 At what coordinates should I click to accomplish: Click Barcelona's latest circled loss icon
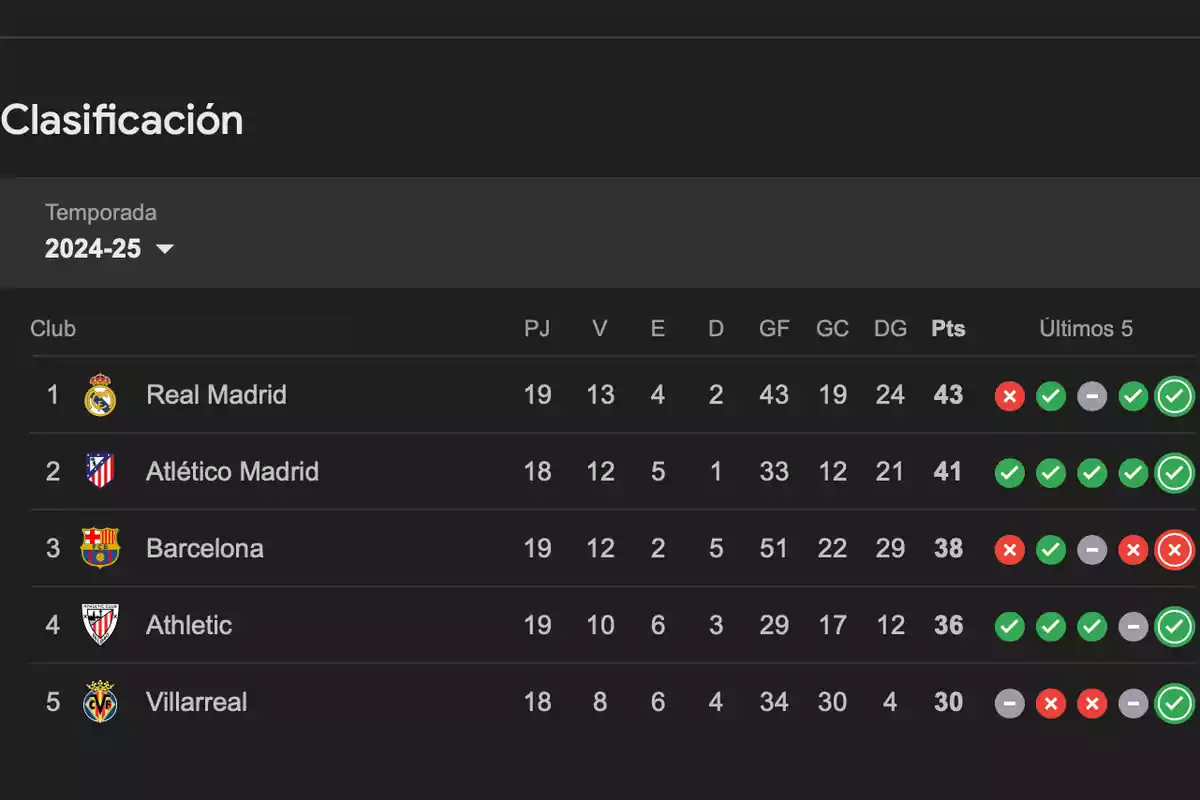[1174, 549]
